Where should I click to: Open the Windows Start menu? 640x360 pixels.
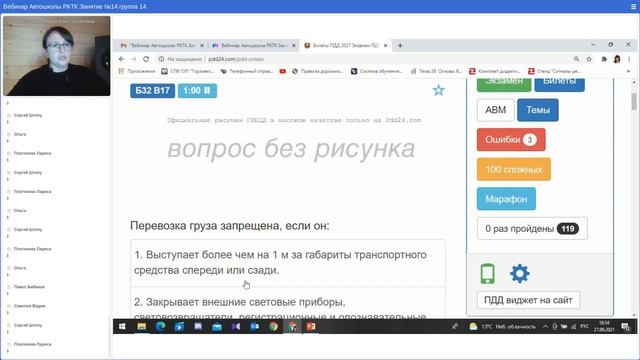point(122,327)
